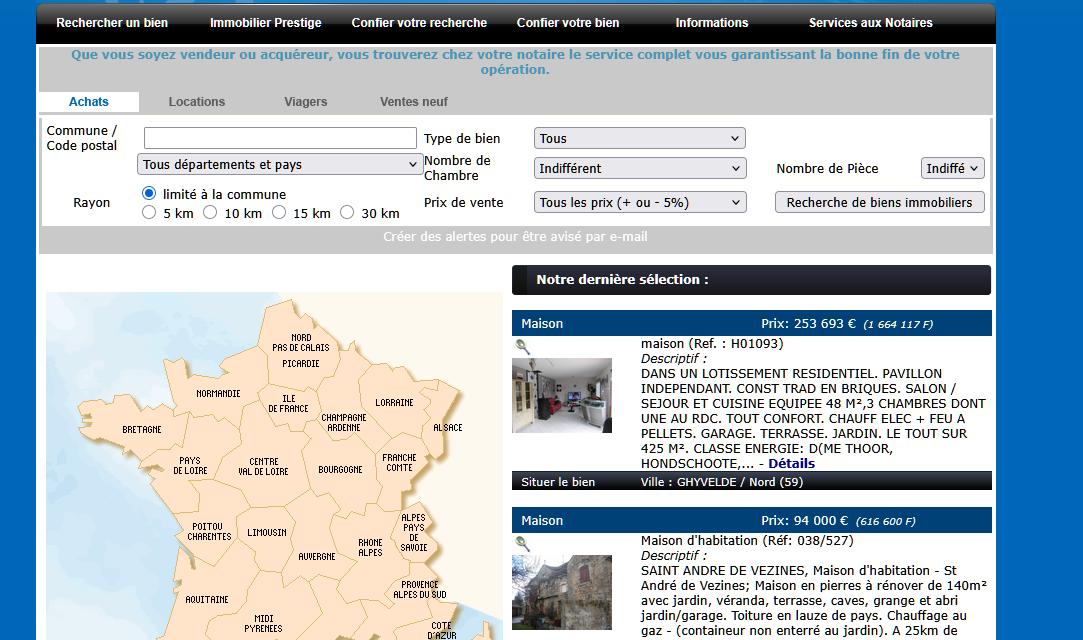Expand the 'Tous départements et pays' dropdown
This screenshot has height=640, width=1083.
click(280, 165)
